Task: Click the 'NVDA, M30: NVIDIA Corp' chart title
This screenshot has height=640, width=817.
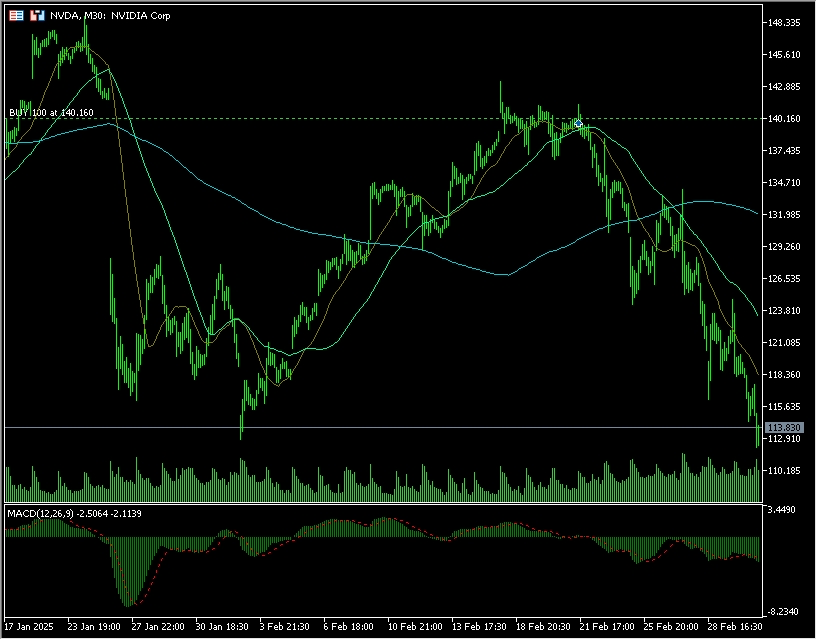Action: point(110,16)
